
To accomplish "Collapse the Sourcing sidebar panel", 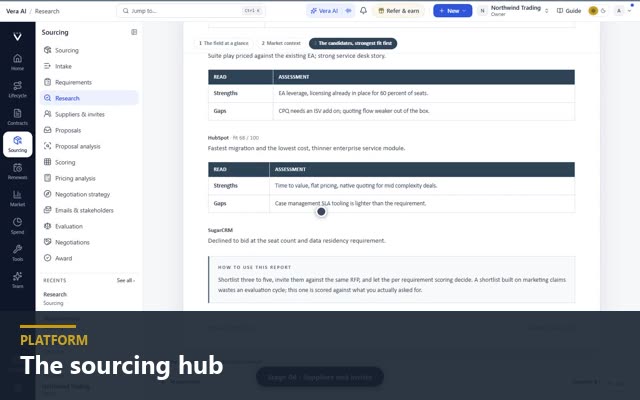I will [134, 32].
